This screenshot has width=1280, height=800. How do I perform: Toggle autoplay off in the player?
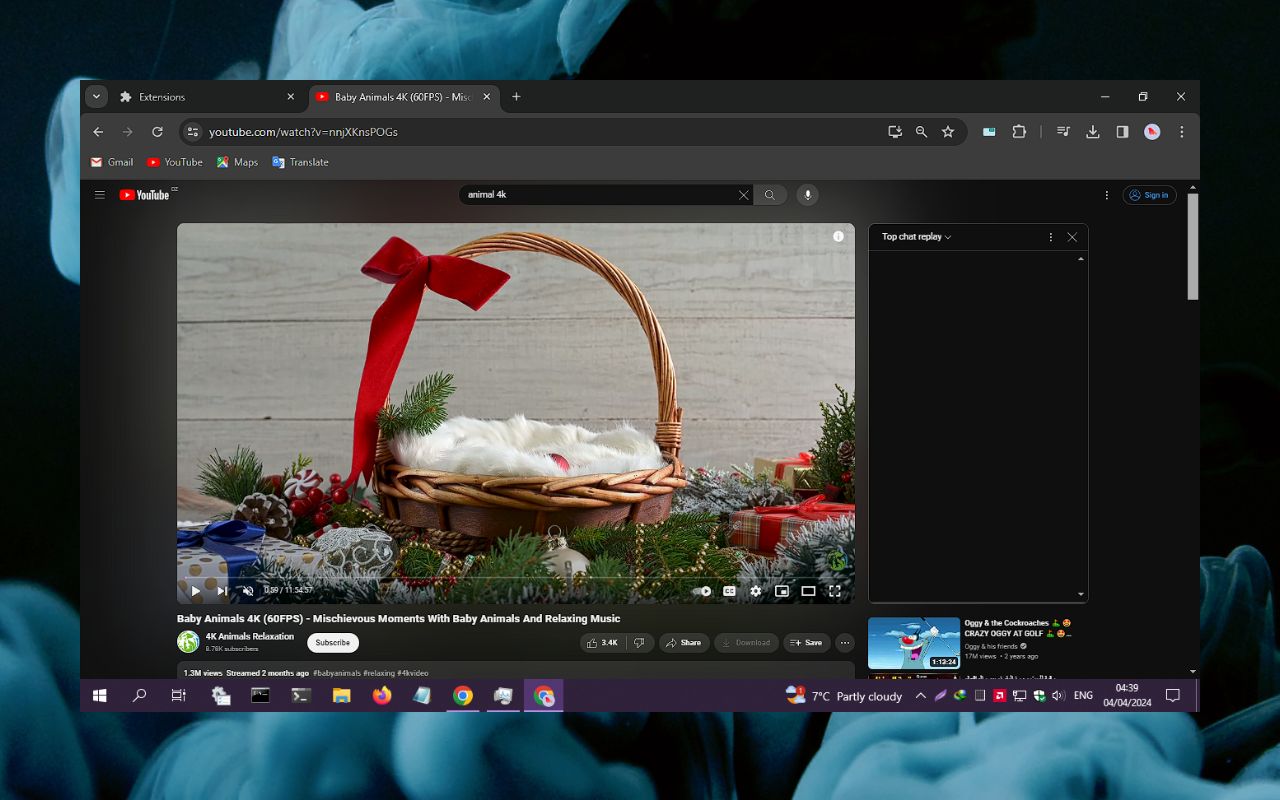[703, 591]
